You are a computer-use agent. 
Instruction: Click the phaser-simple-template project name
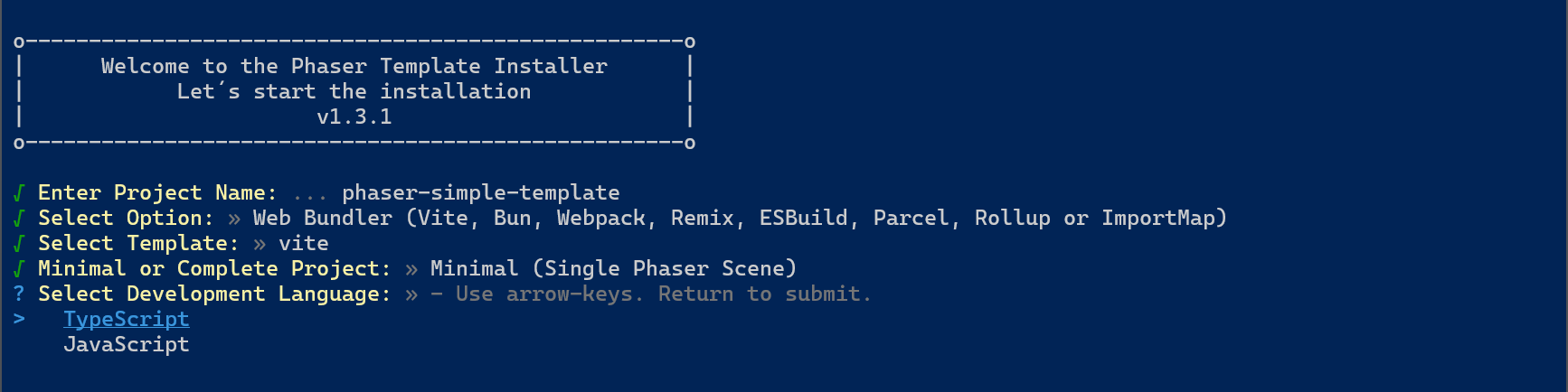point(480,192)
